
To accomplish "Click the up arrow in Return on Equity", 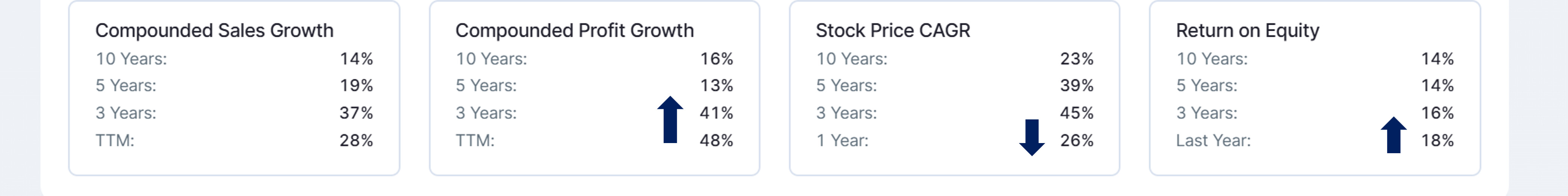I will [1393, 134].
